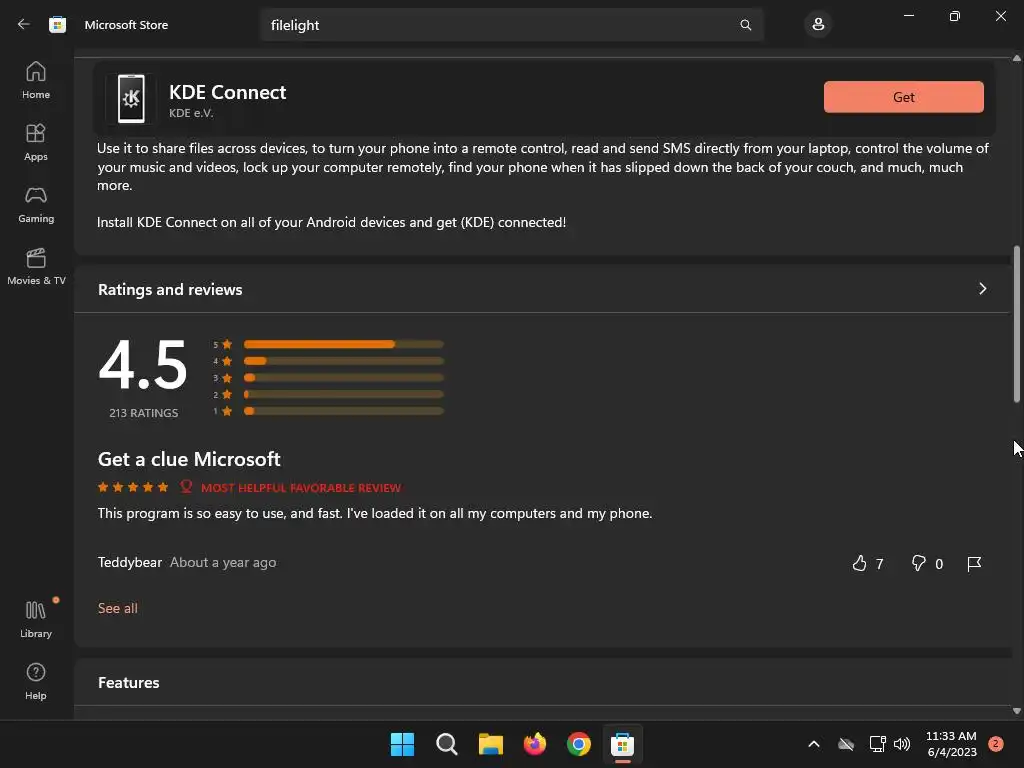Open notification badge showing 2
The image size is (1024, 768).
point(996,744)
